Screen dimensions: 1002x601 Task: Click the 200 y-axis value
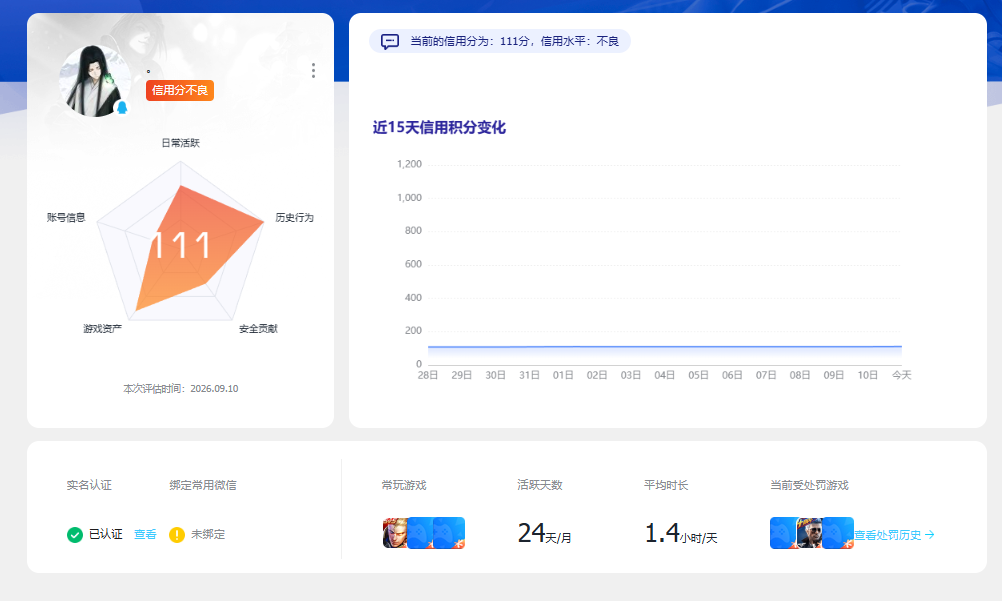point(413,331)
